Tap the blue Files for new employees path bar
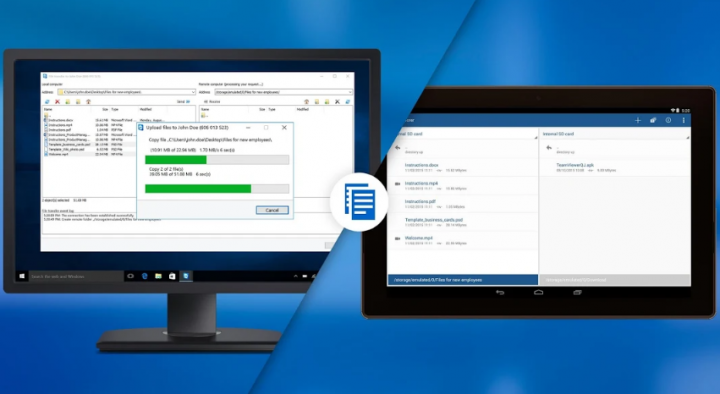Image resolution: width=720 pixels, height=394 pixels. click(463, 280)
